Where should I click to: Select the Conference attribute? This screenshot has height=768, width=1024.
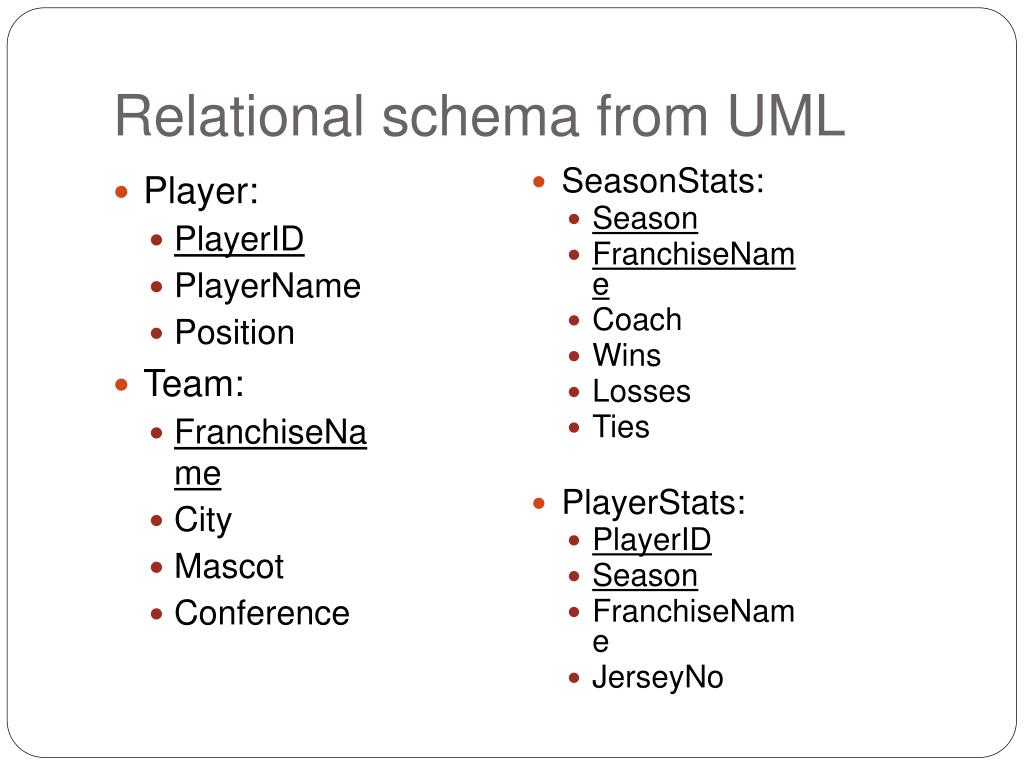(262, 613)
